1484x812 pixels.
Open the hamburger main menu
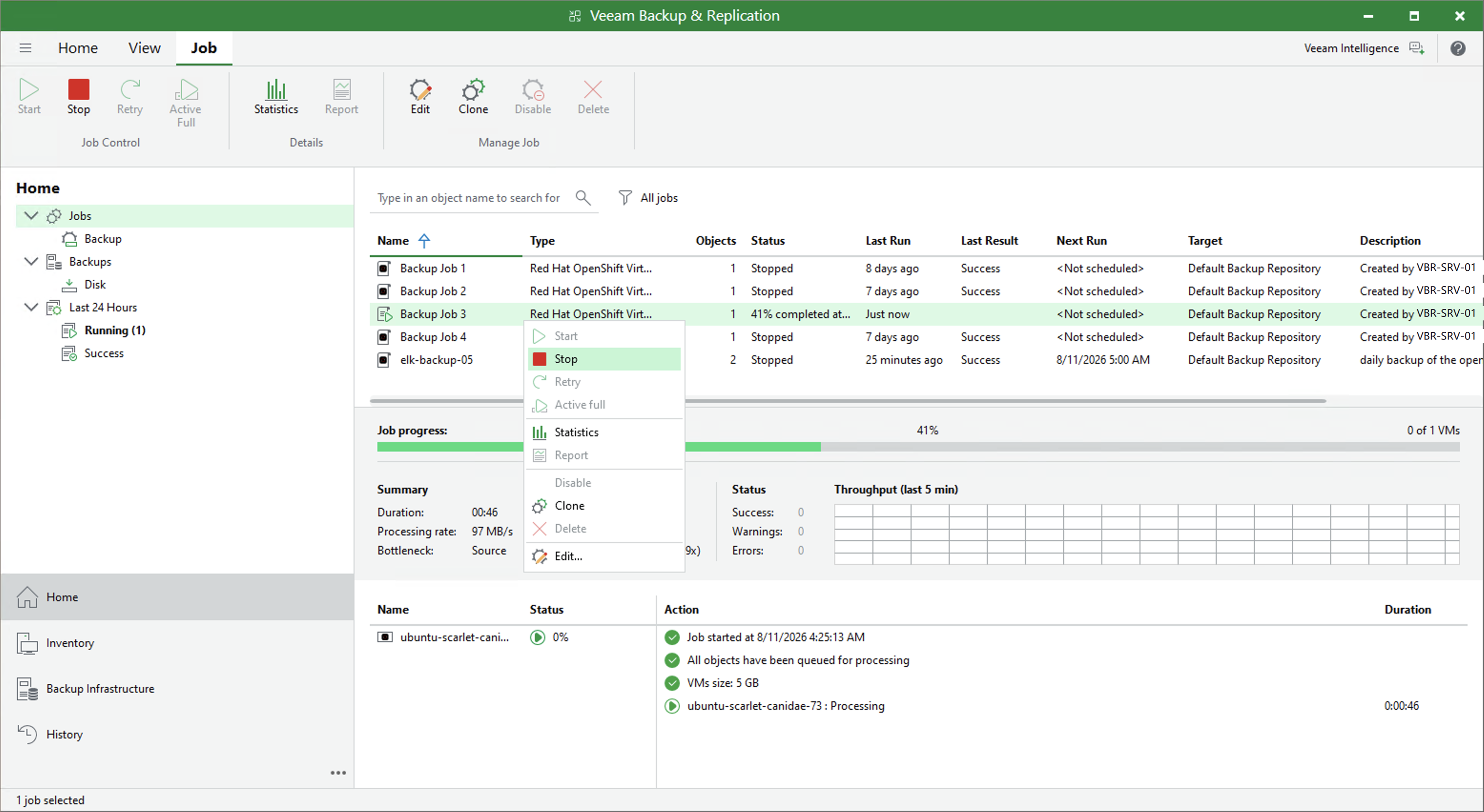[x=25, y=48]
